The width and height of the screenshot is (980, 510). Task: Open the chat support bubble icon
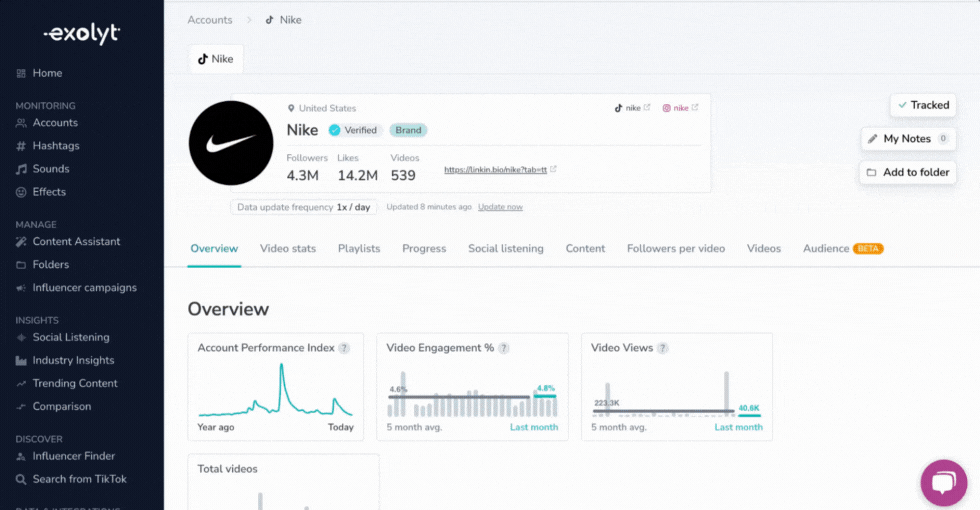click(x=944, y=482)
